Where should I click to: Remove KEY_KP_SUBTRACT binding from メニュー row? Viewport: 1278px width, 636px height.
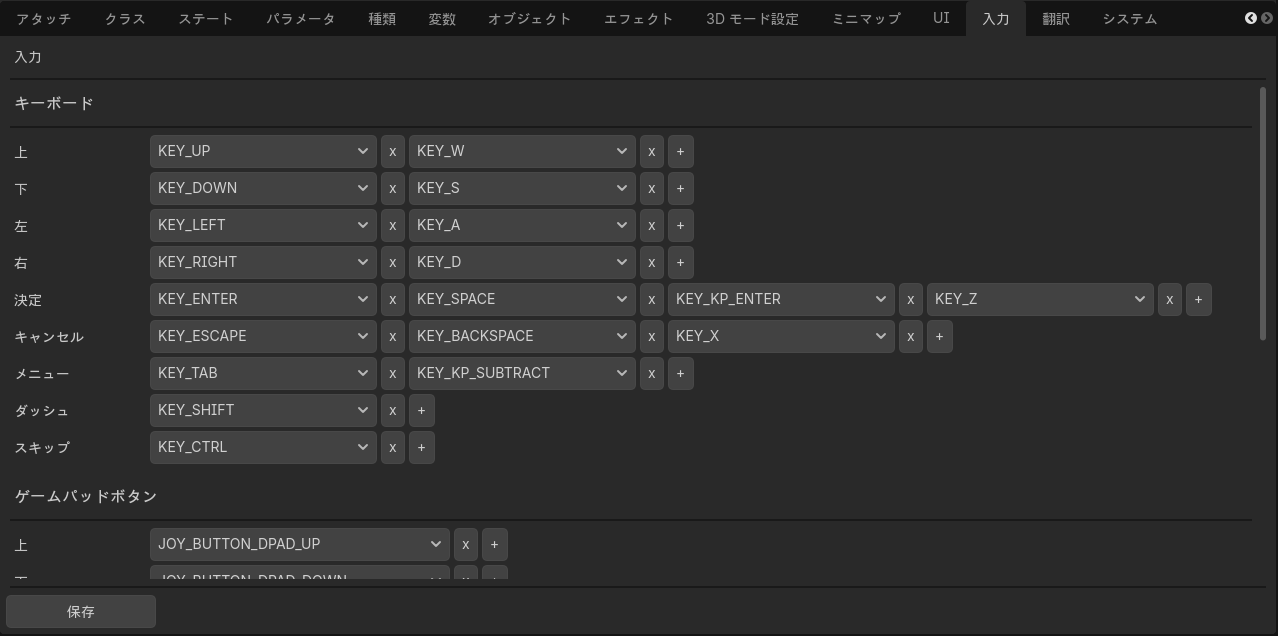pos(652,373)
